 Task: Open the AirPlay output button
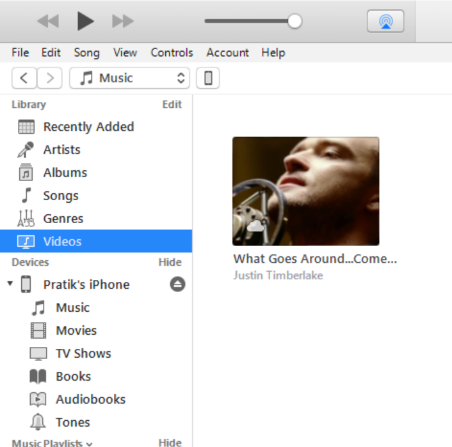(386, 21)
